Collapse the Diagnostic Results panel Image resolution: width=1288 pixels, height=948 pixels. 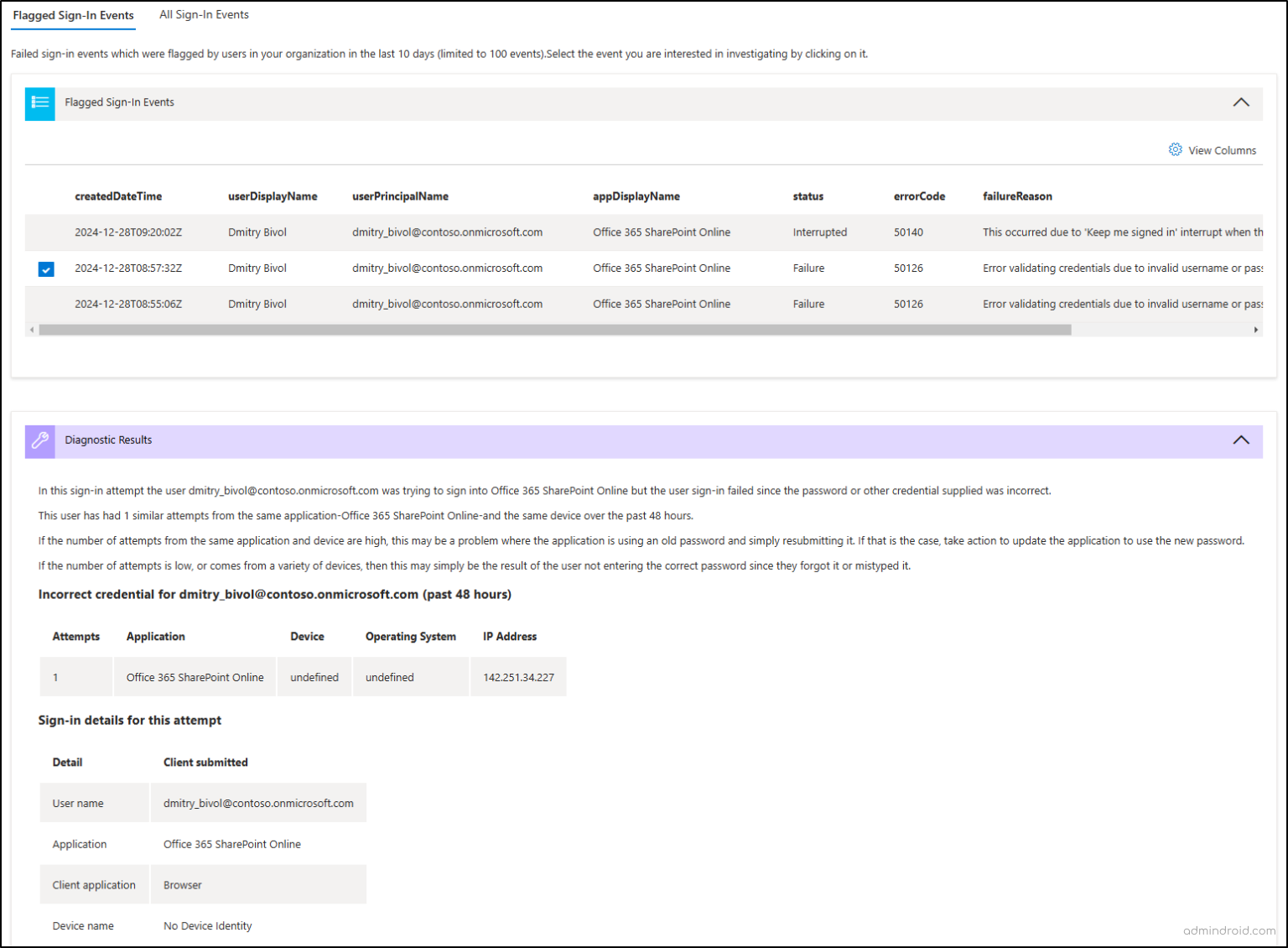1239,440
